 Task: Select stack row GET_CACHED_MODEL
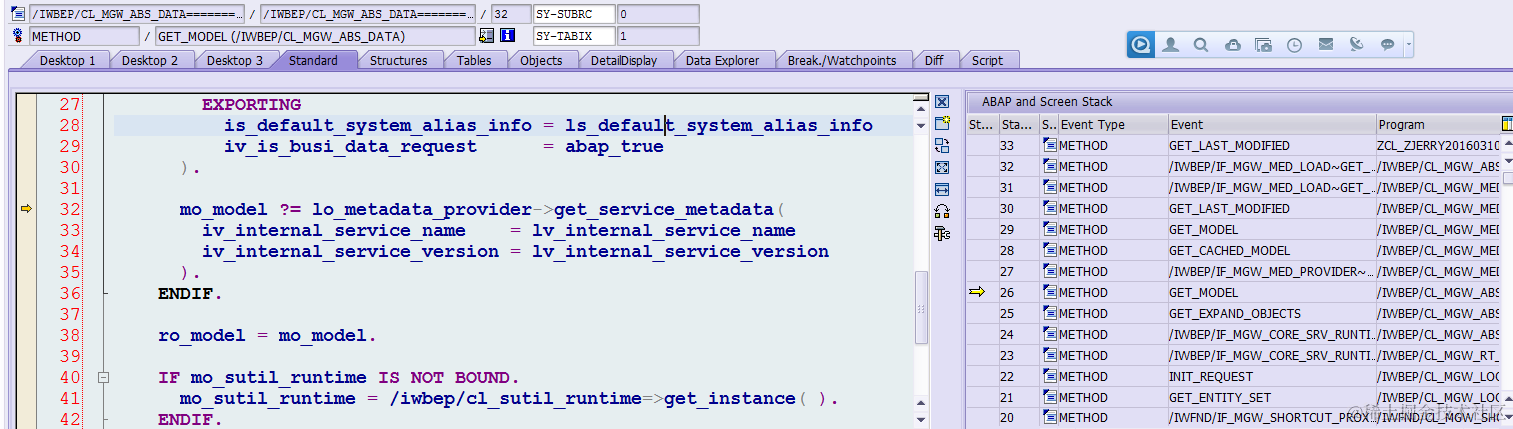tap(1234, 250)
